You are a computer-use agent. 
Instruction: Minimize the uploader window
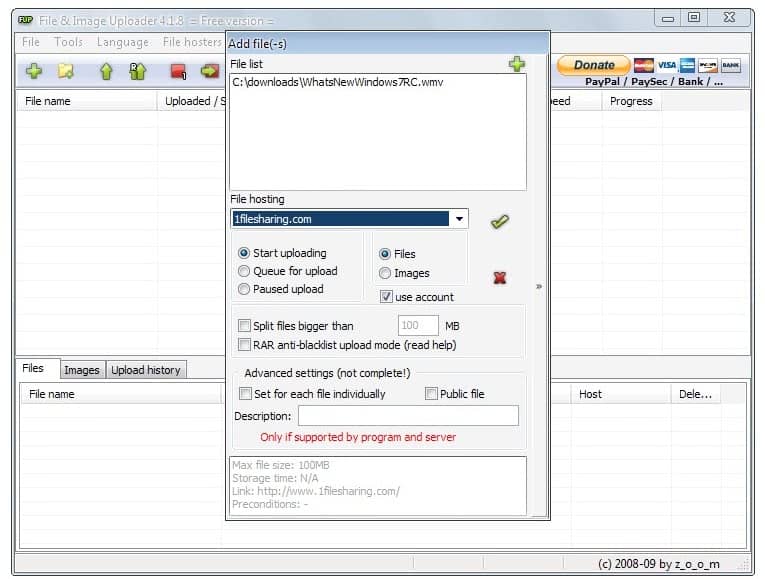point(668,18)
